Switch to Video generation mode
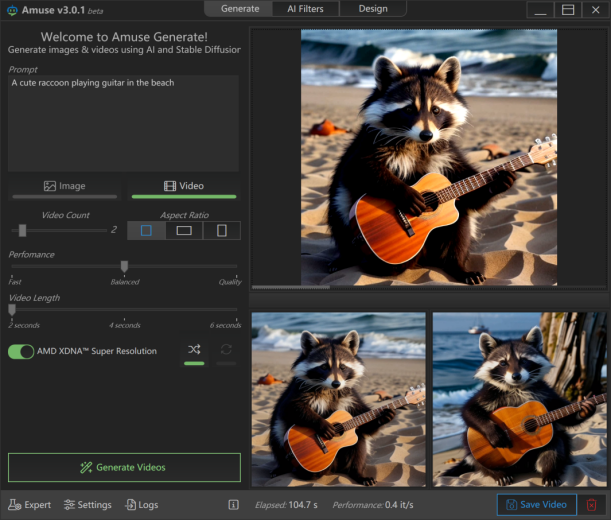 183,186
